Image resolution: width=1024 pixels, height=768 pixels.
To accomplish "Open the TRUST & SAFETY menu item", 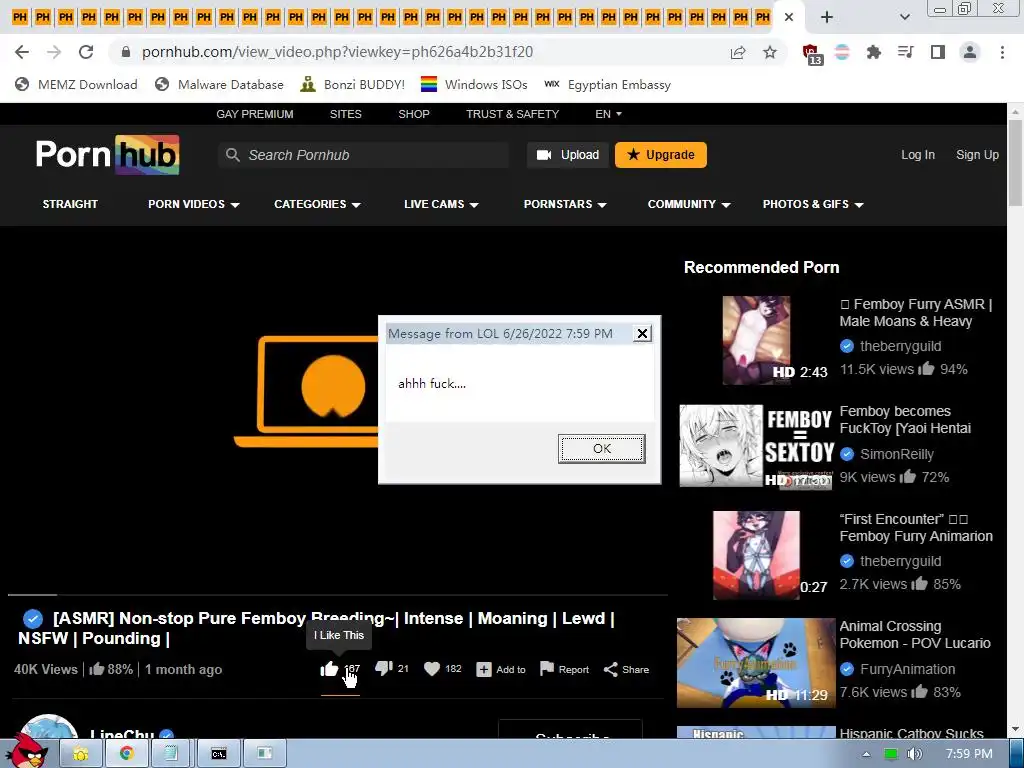I will pyautogui.click(x=513, y=114).
